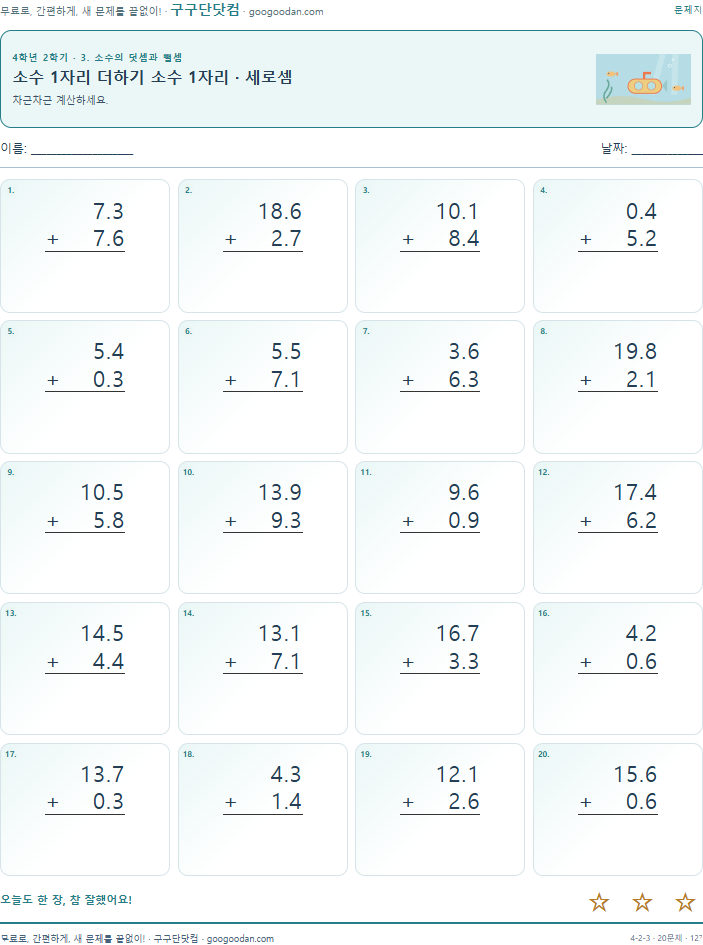Click problem 2 card with 18.6 + 2.7

263,246
